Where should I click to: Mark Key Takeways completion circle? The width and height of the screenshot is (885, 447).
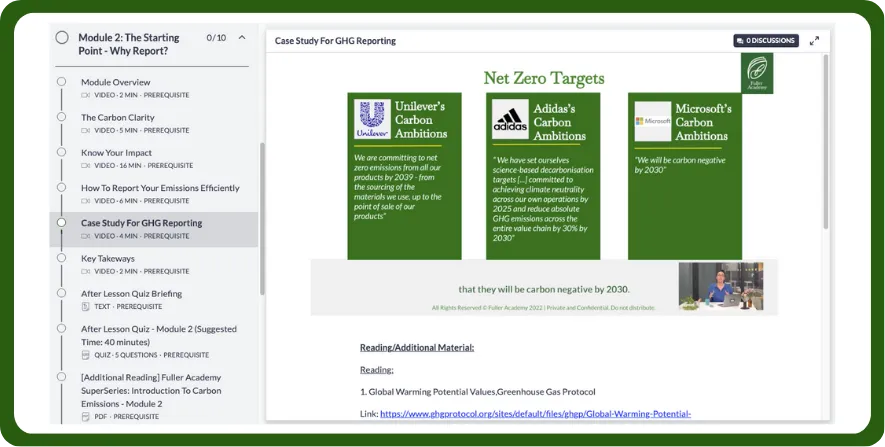[62, 258]
